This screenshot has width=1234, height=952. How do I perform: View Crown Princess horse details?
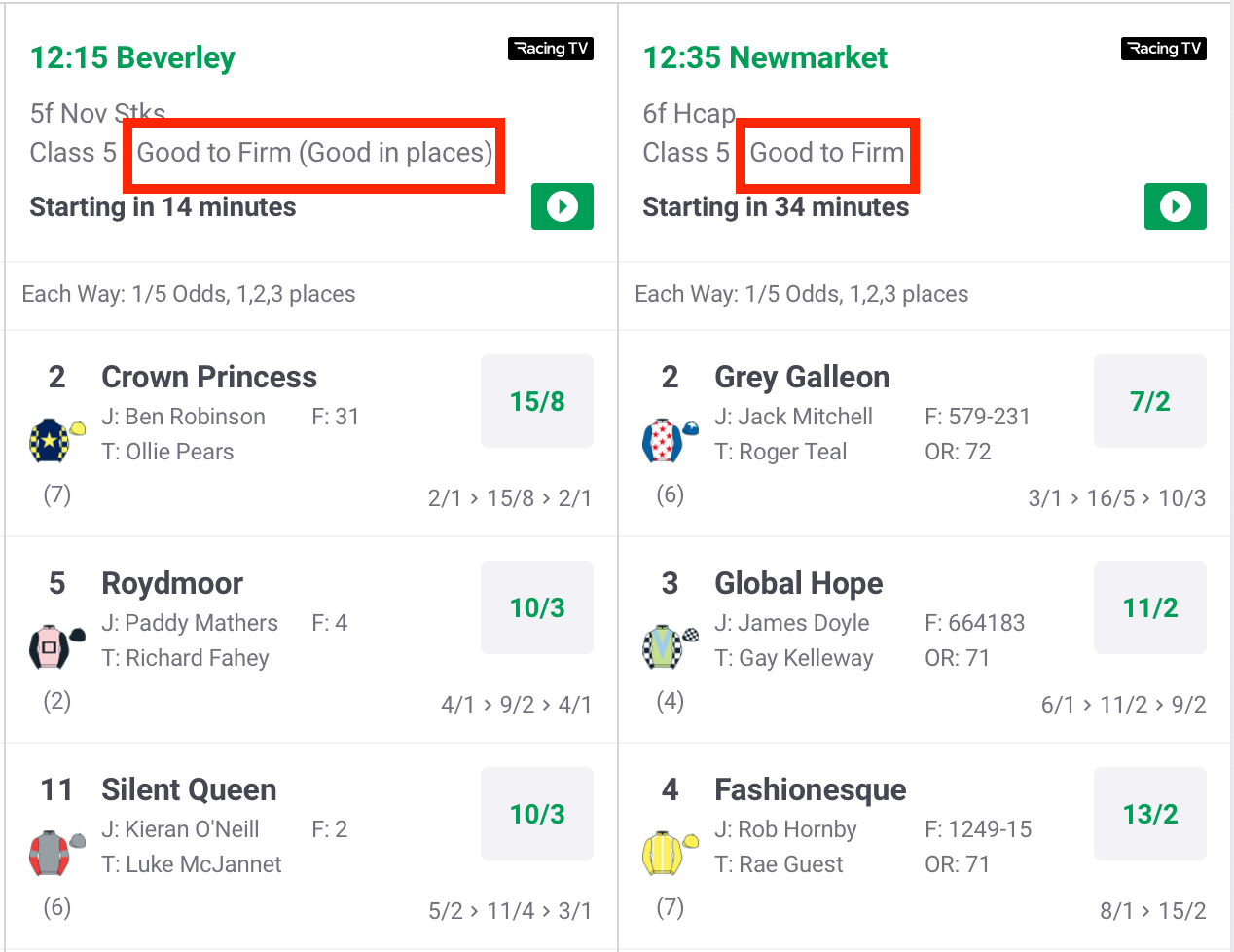(x=208, y=377)
